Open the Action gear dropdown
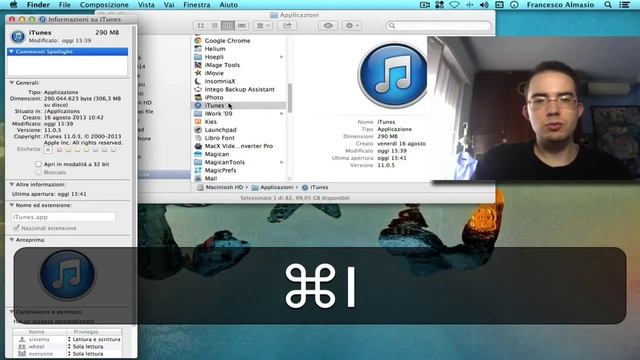This screenshot has height=360, width=640. point(351,26)
